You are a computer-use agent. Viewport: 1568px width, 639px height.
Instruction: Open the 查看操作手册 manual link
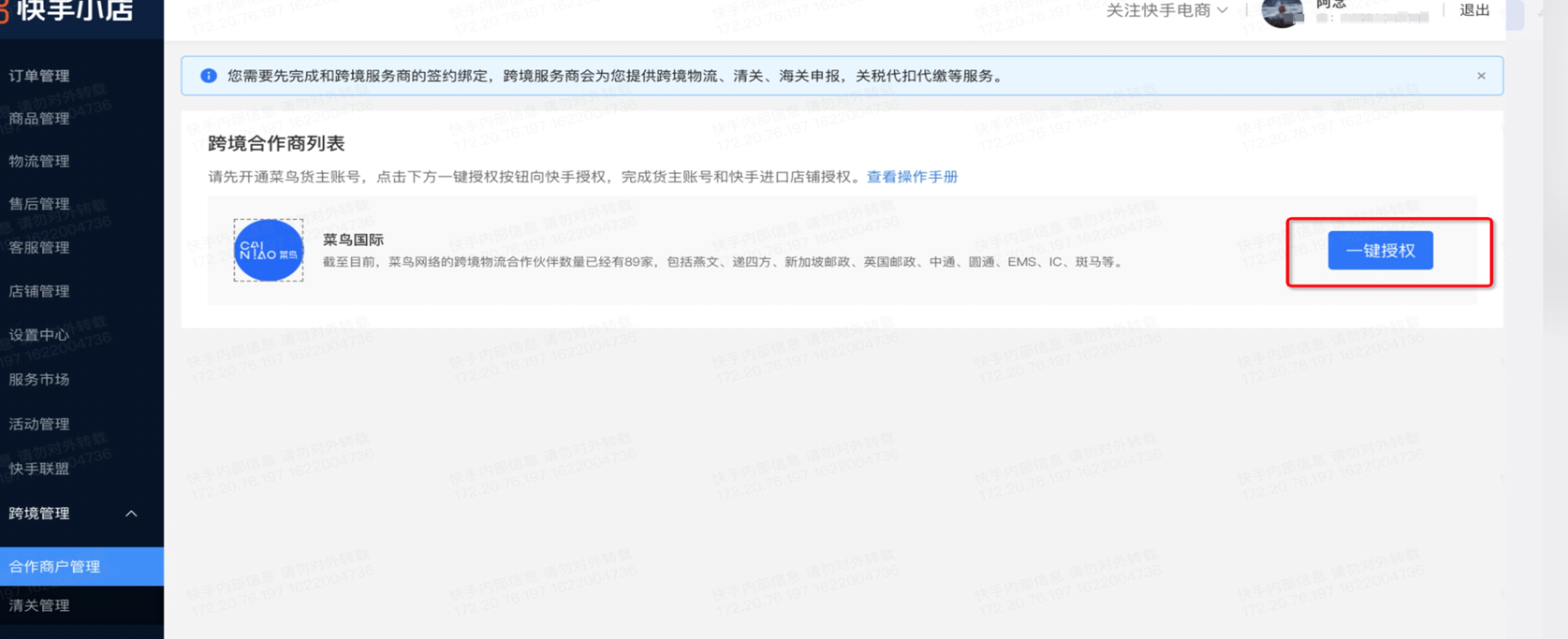click(x=912, y=177)
